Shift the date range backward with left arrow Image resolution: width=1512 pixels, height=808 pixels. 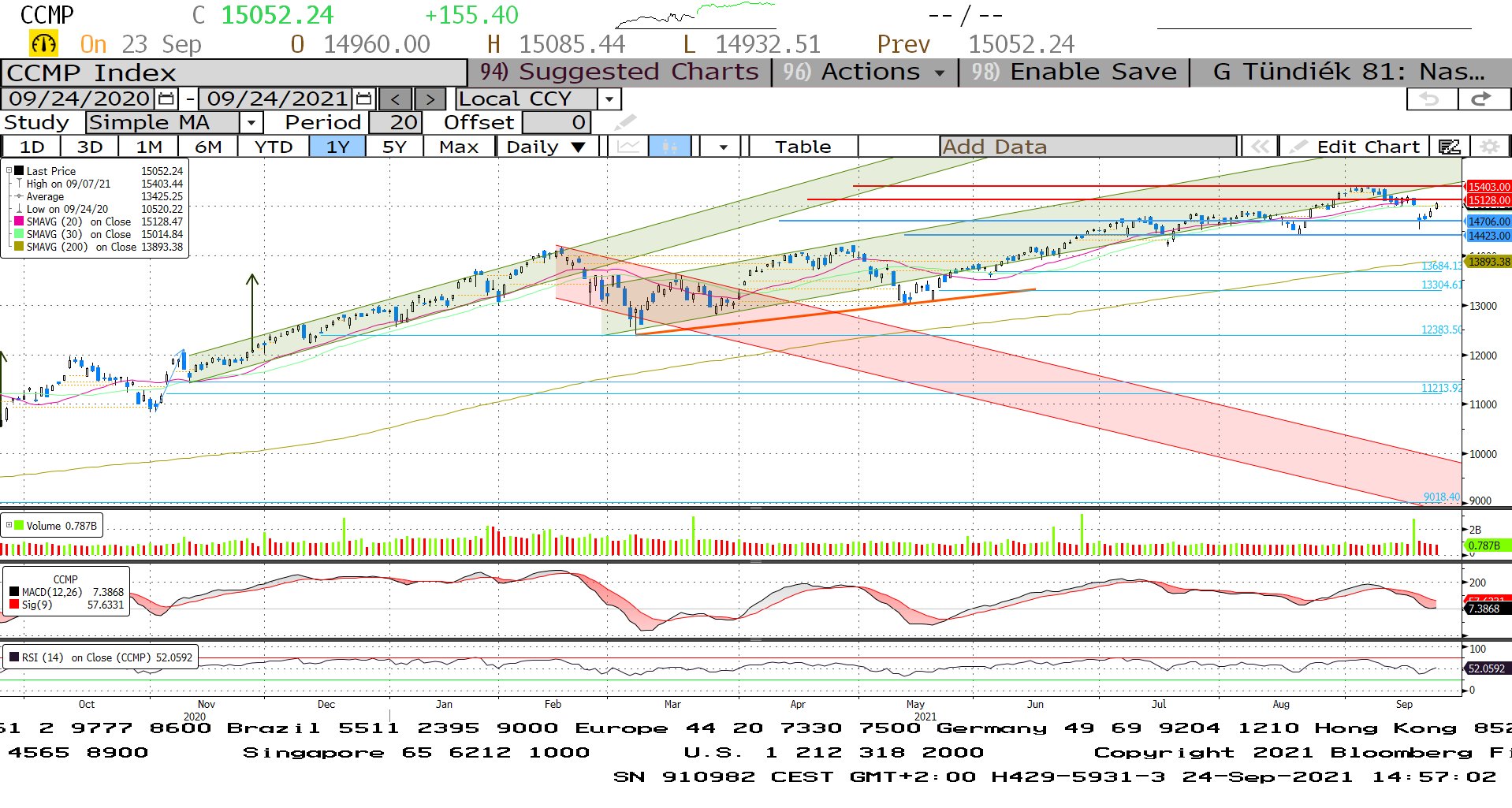395,99
